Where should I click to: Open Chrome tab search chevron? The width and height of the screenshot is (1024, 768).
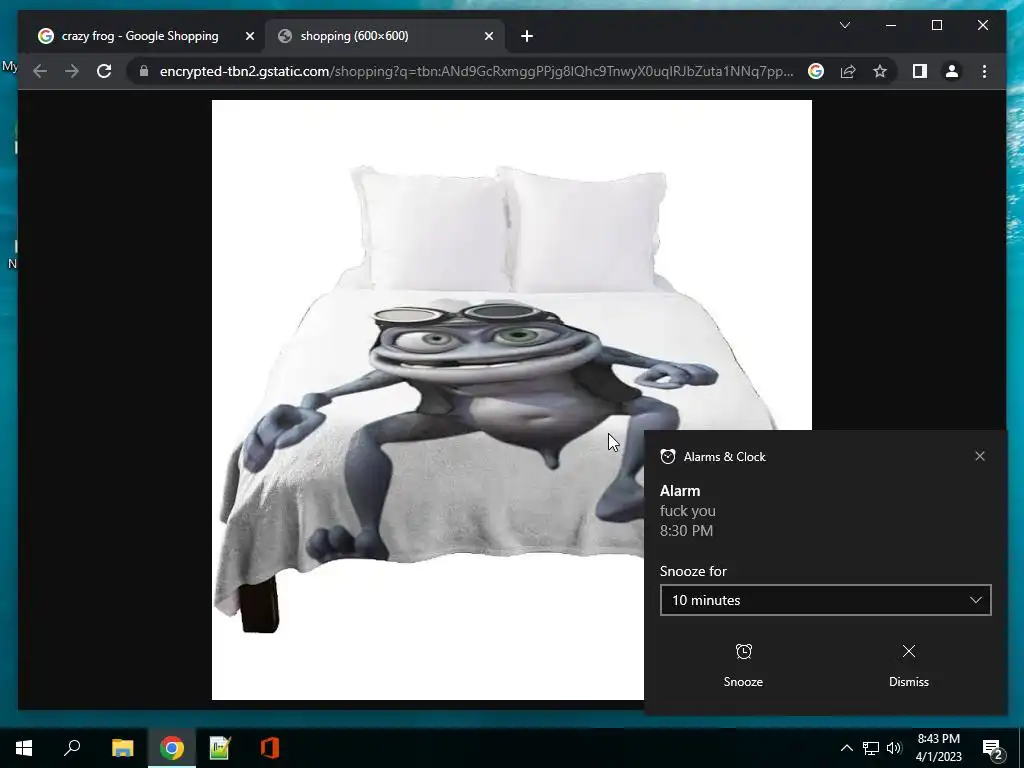pyautogui.click(x=844, y=25)
